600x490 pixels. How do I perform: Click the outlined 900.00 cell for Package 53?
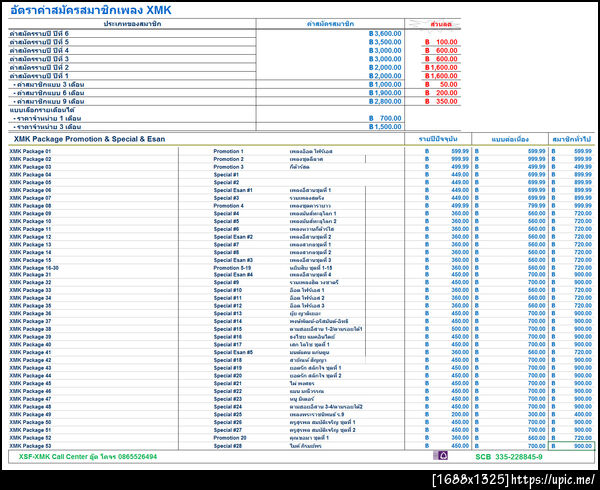572,446
